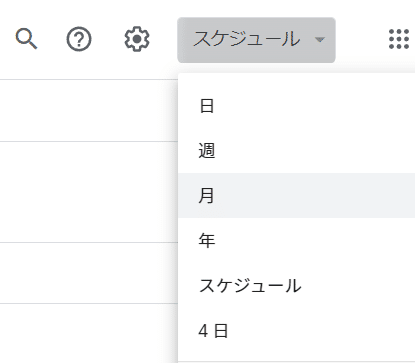Image resolution: width=415 pixels, height=363 pixels.
Task: Open the help question mark icon
Action: [79, 39]
